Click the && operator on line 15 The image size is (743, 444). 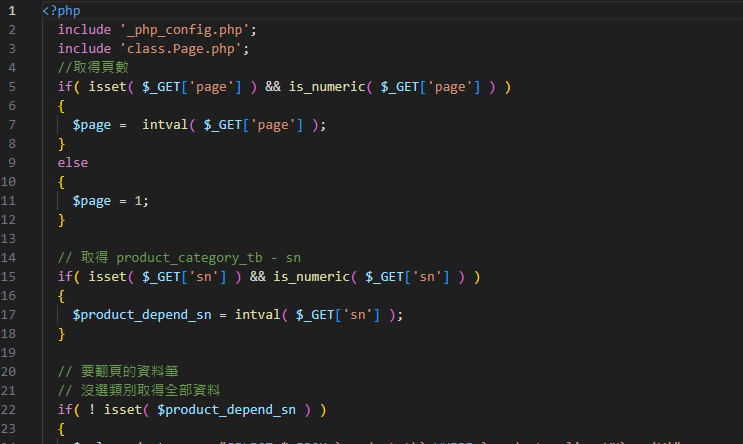click(258, 277)
